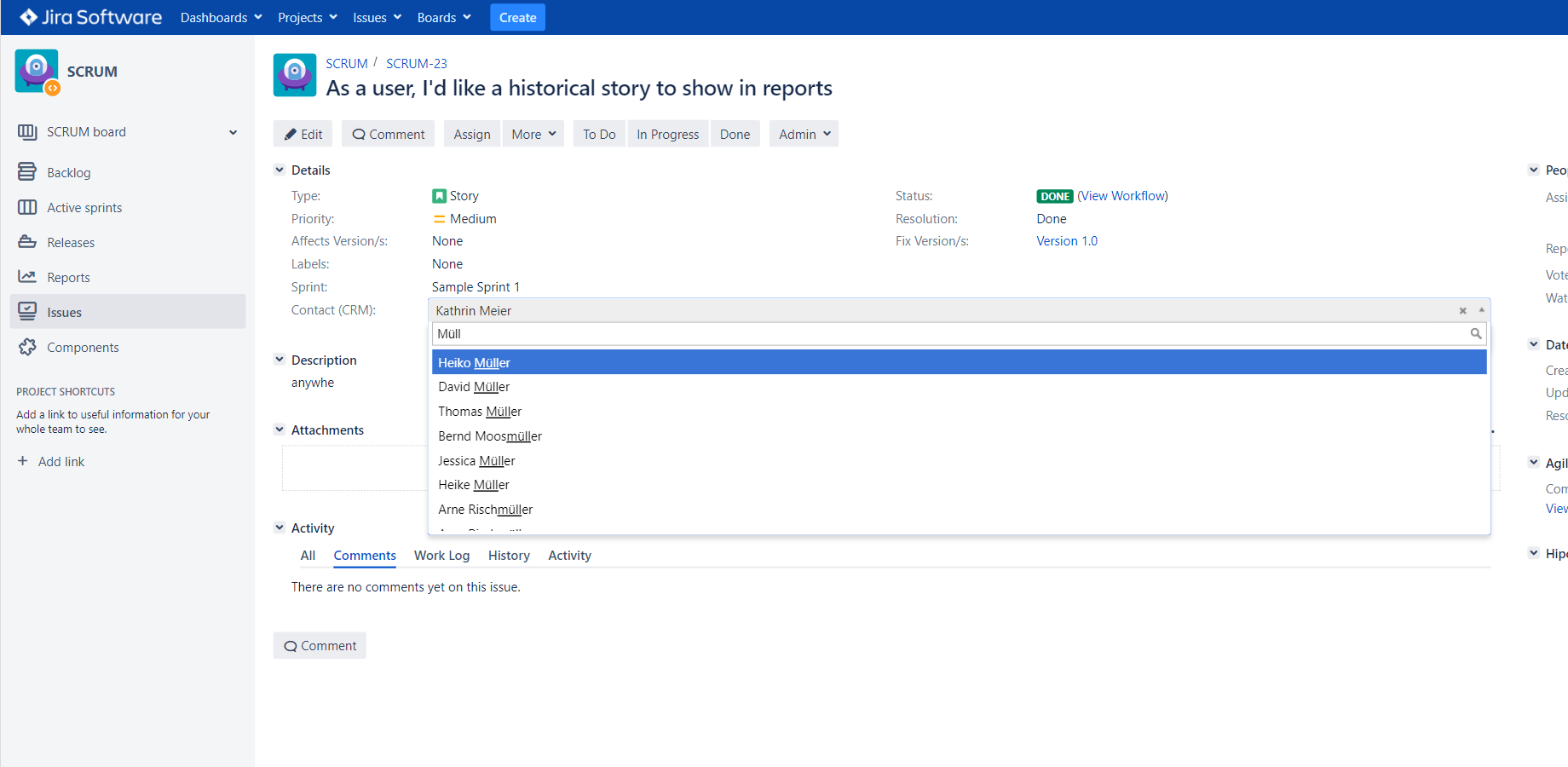The height and width of the screenshot is (767, 1568).
Task: Open the View Workflow link
Action: (x=1122, y=196)
